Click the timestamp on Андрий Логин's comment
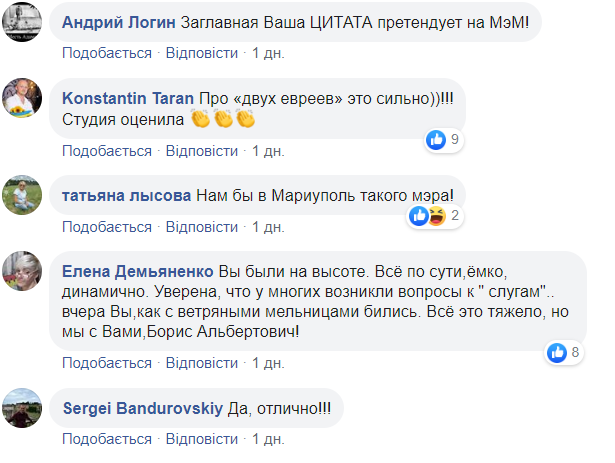Screen dimensions: 615x463 pos(268,51)
